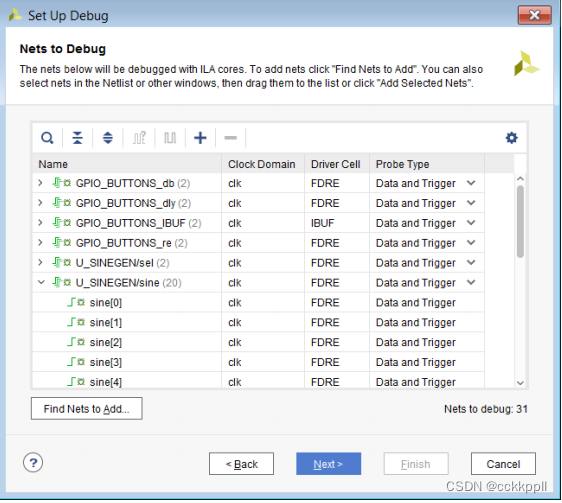Screen dimensions: 562x503
Task: Click the net icon beside sine[2]
Action: pos(76,342)
